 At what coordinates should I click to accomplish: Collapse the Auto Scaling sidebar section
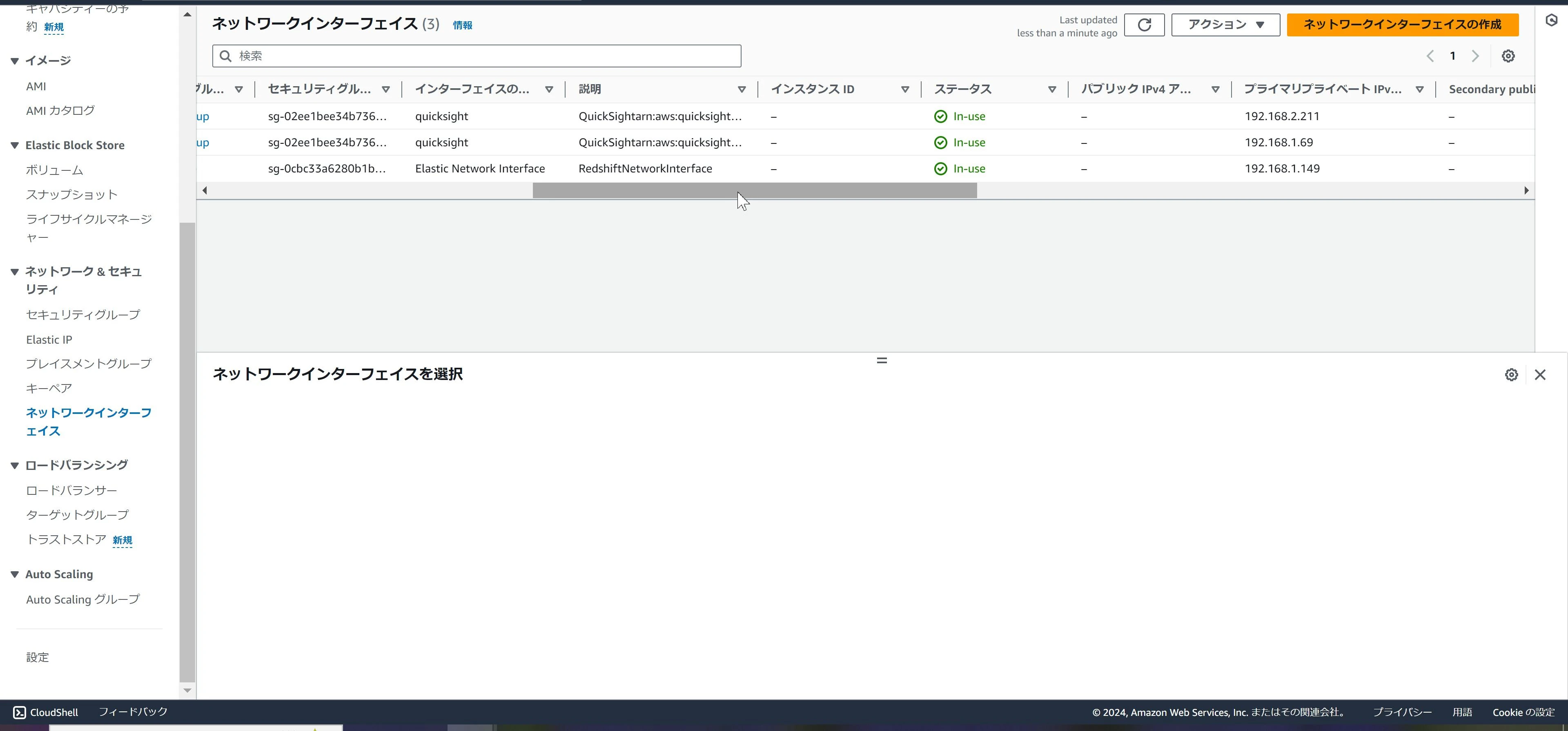coord(15,575)
